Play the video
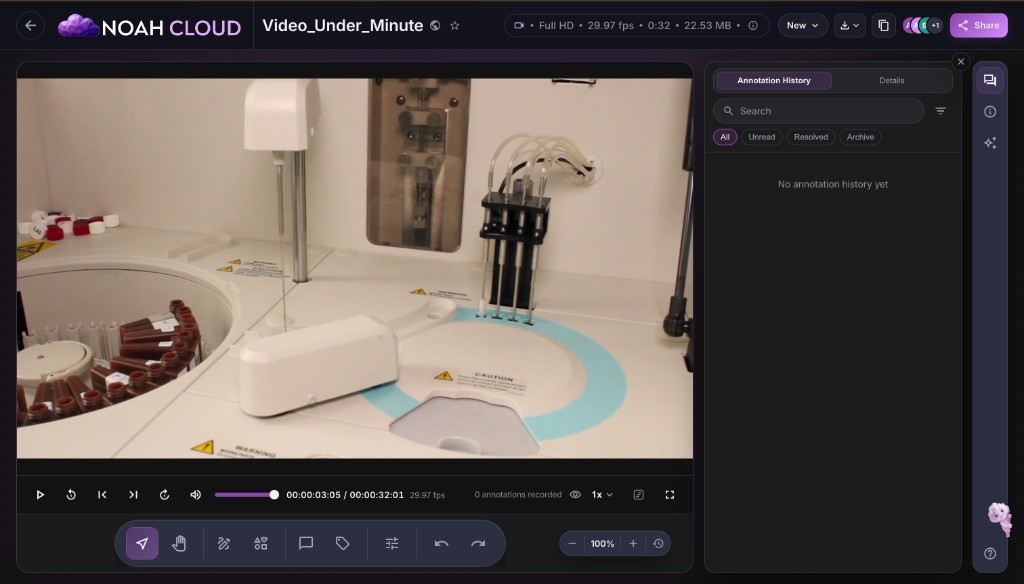Viewport: 1024px width, 584px height. tap(40, 495)
